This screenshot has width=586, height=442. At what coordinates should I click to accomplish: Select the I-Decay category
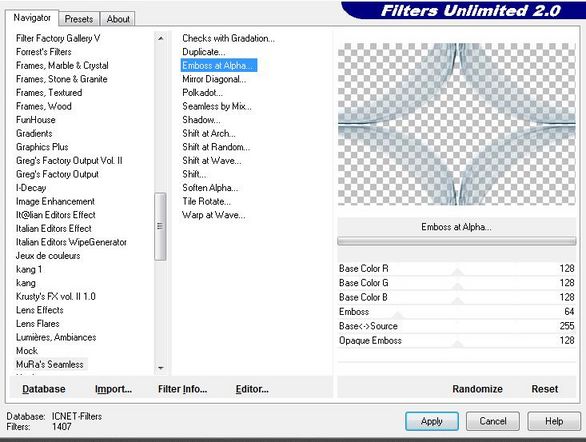coord(31,188)
